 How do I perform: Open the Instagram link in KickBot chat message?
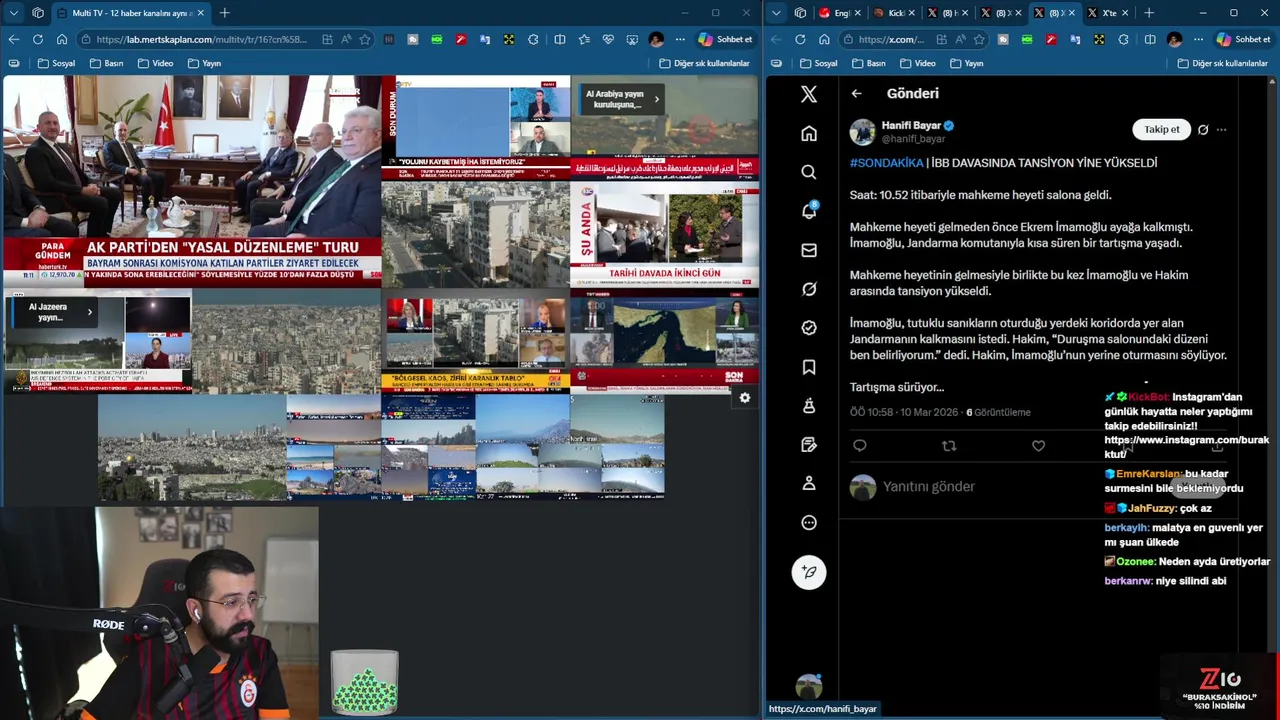pos(1186,447)
